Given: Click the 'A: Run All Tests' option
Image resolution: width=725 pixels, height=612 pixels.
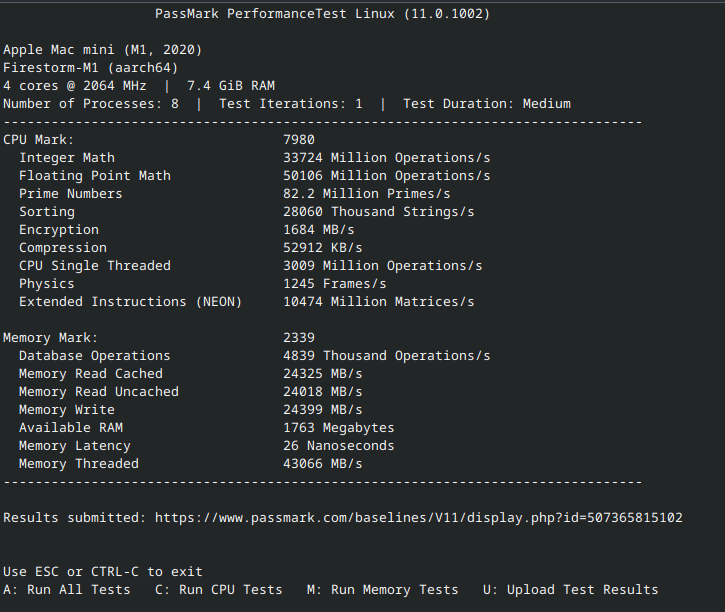Looking at the screenshot, I should point(67,590).
